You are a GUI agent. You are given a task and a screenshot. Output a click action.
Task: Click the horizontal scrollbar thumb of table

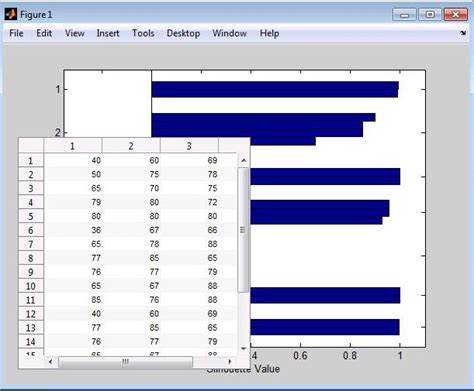[125, 362]
